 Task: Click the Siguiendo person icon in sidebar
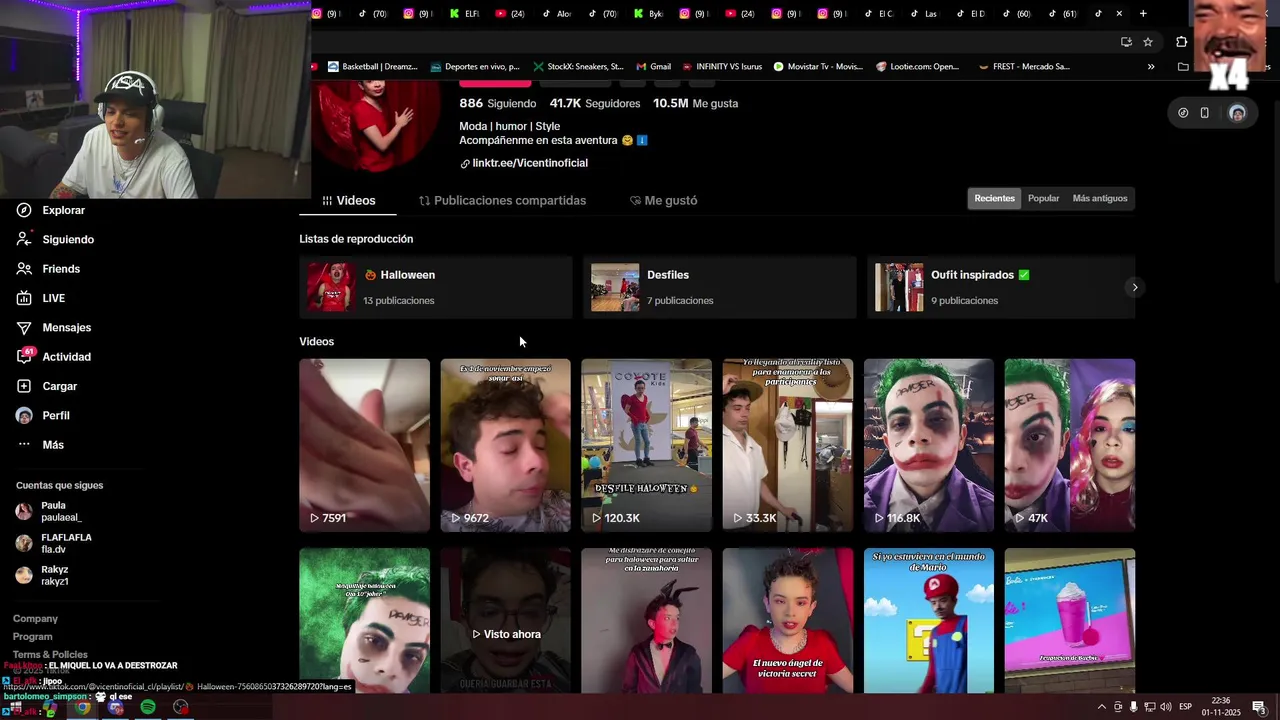click(x=24, y=239)
